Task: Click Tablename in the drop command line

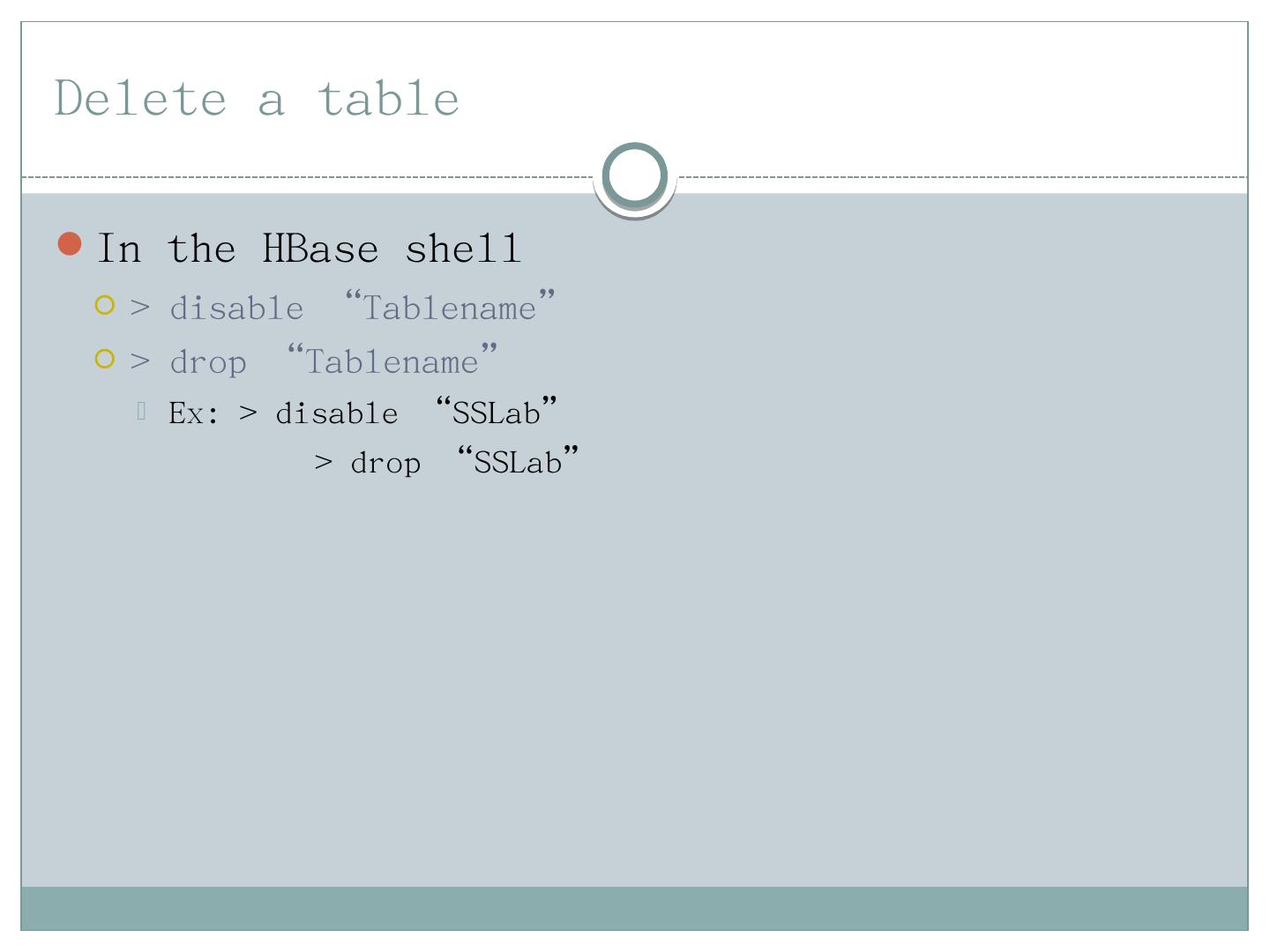Action: pos(392,362)
